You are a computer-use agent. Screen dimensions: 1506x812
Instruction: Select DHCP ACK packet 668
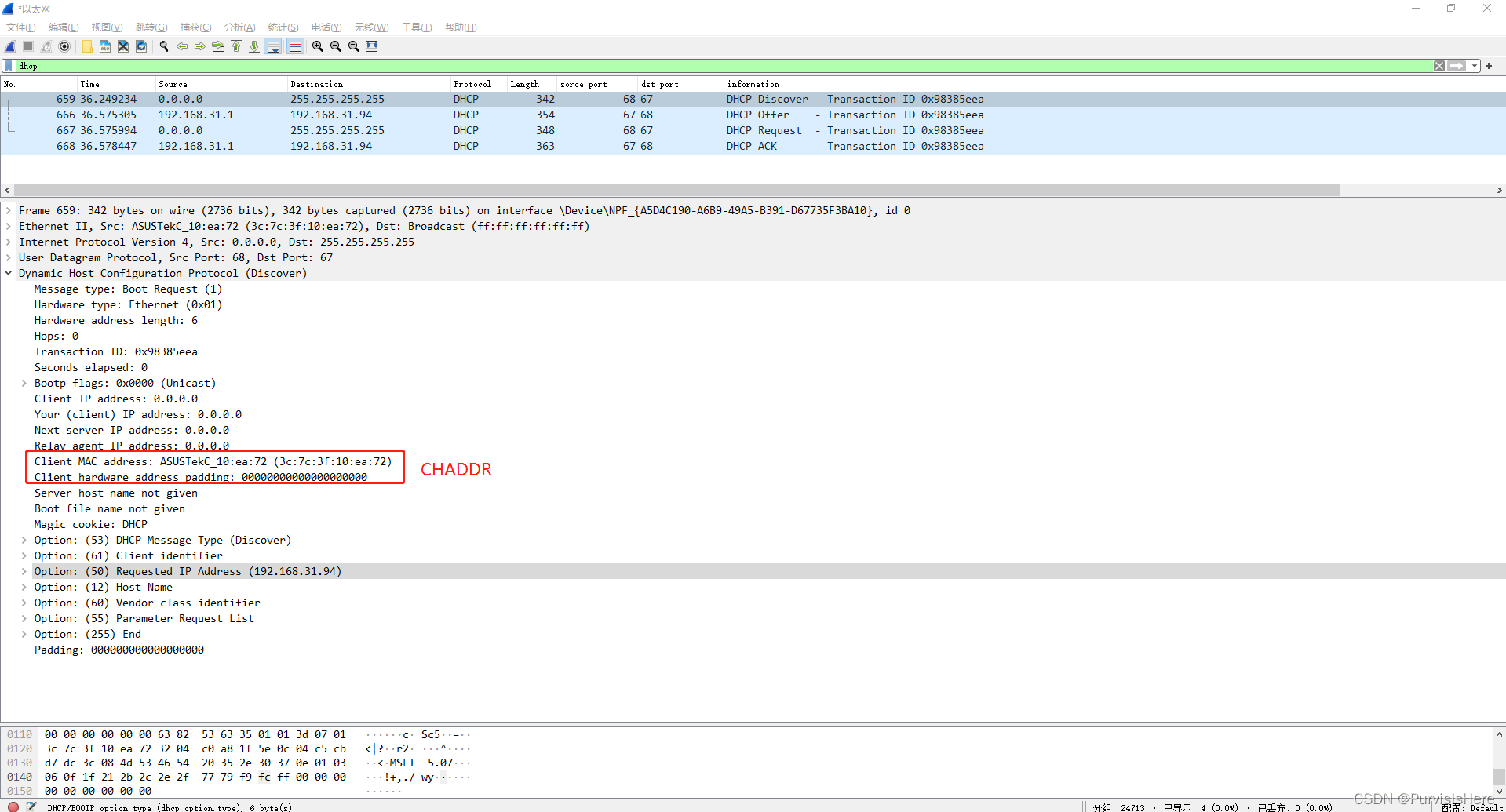[x=753, y=147]
